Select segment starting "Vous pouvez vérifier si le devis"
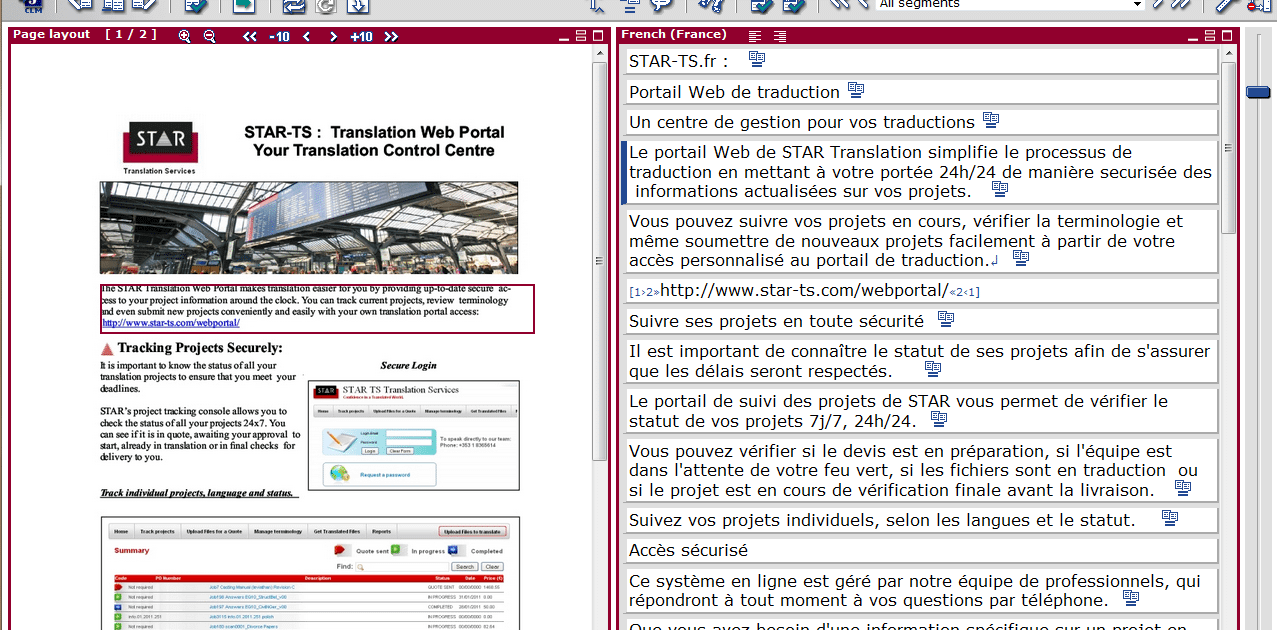 click(x=920, y=470)
